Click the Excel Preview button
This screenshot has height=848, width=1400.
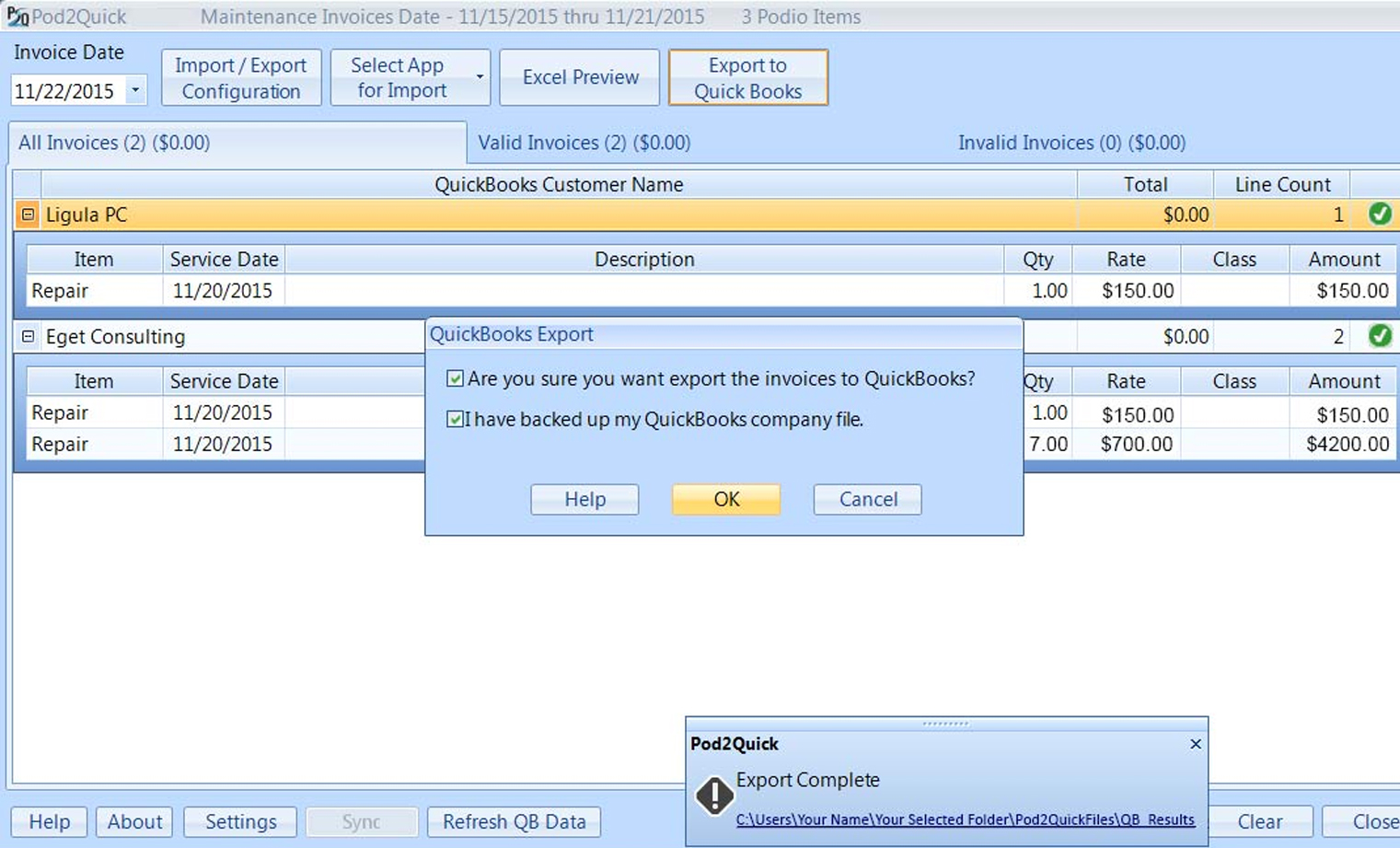click(580, 77)
